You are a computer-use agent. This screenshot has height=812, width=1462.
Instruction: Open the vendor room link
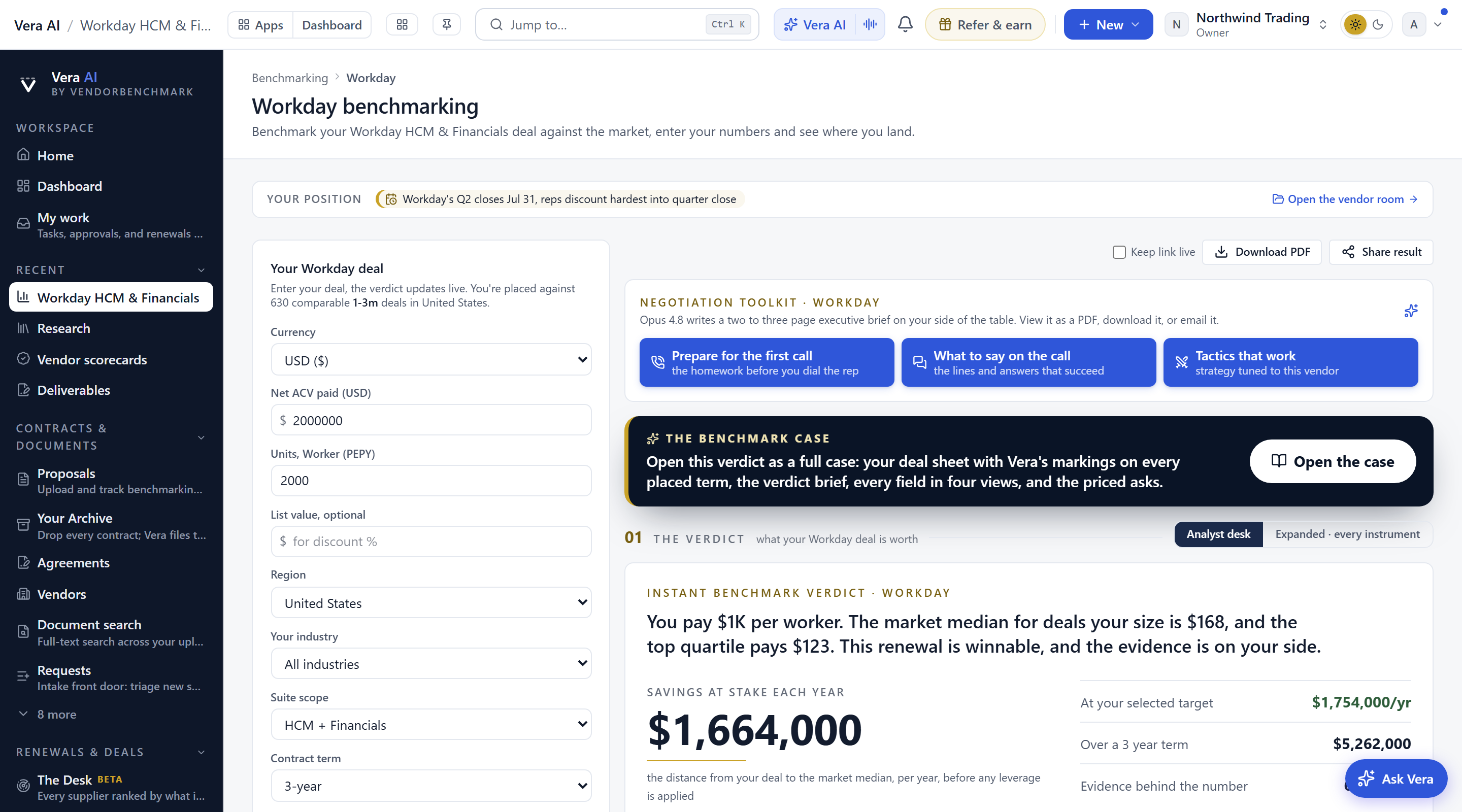1345,199
